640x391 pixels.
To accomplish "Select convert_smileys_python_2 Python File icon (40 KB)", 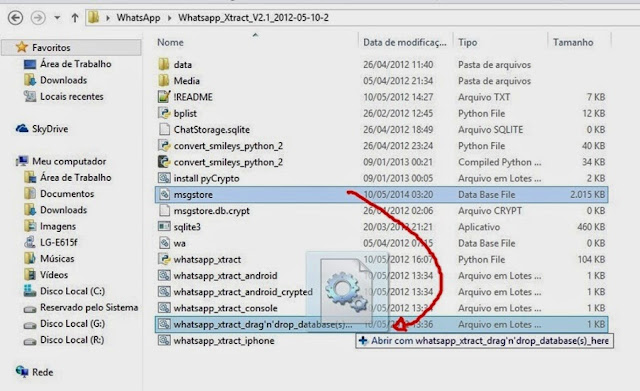I will coord(164,146).
